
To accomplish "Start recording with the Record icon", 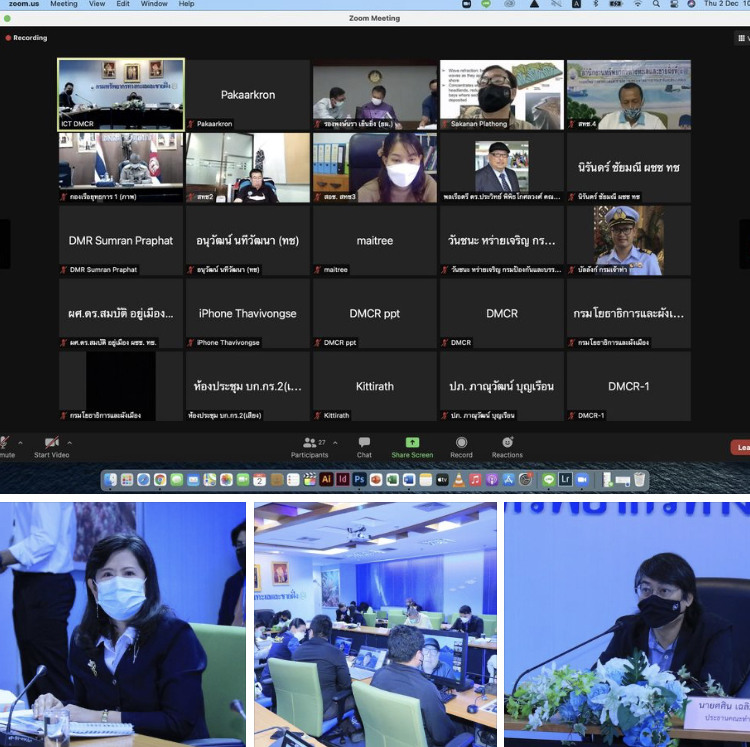I will tap(461, 442).
